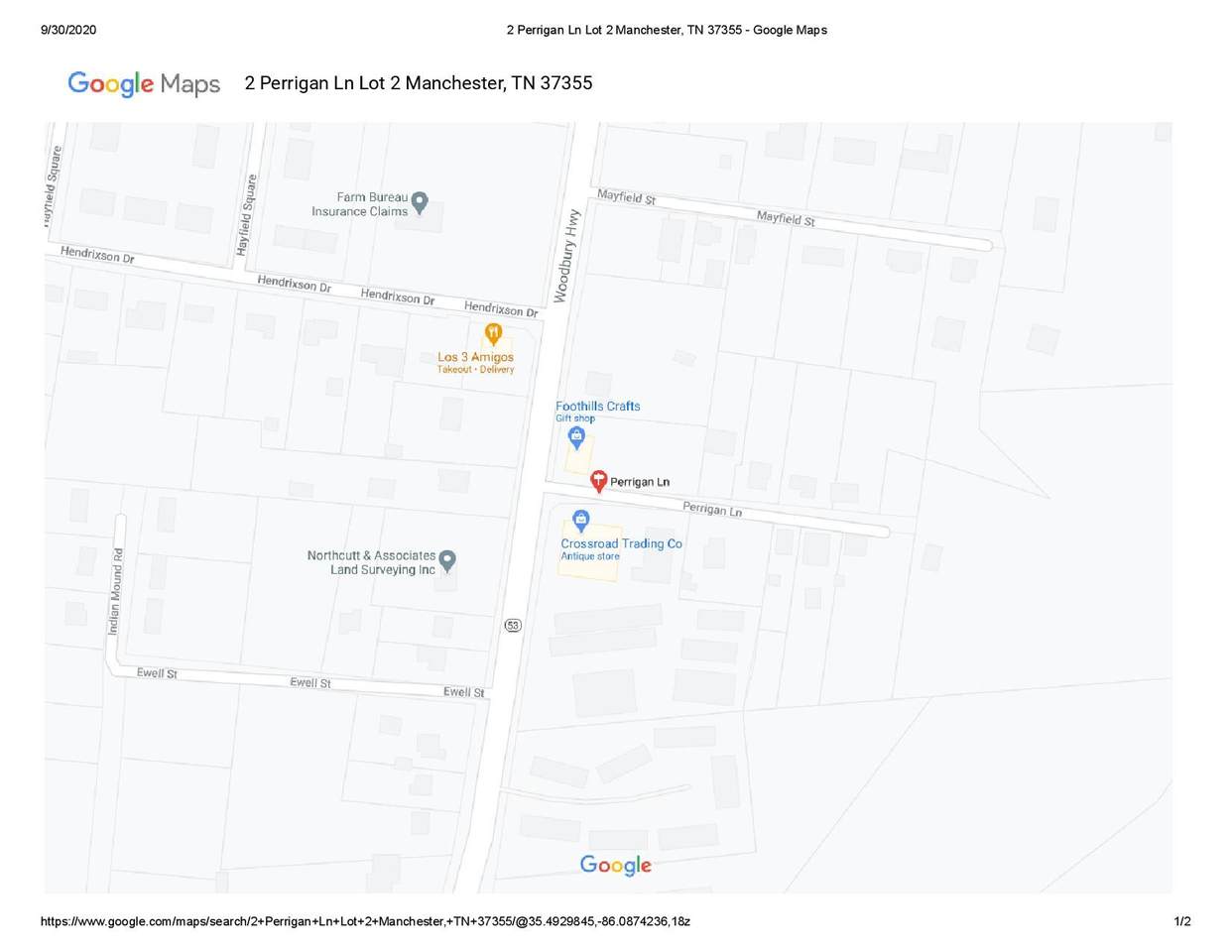Click the red Perrigan Ln location pin
Image resolution: width=1232 pixels, height=952 pixels.
pos(598,482)
